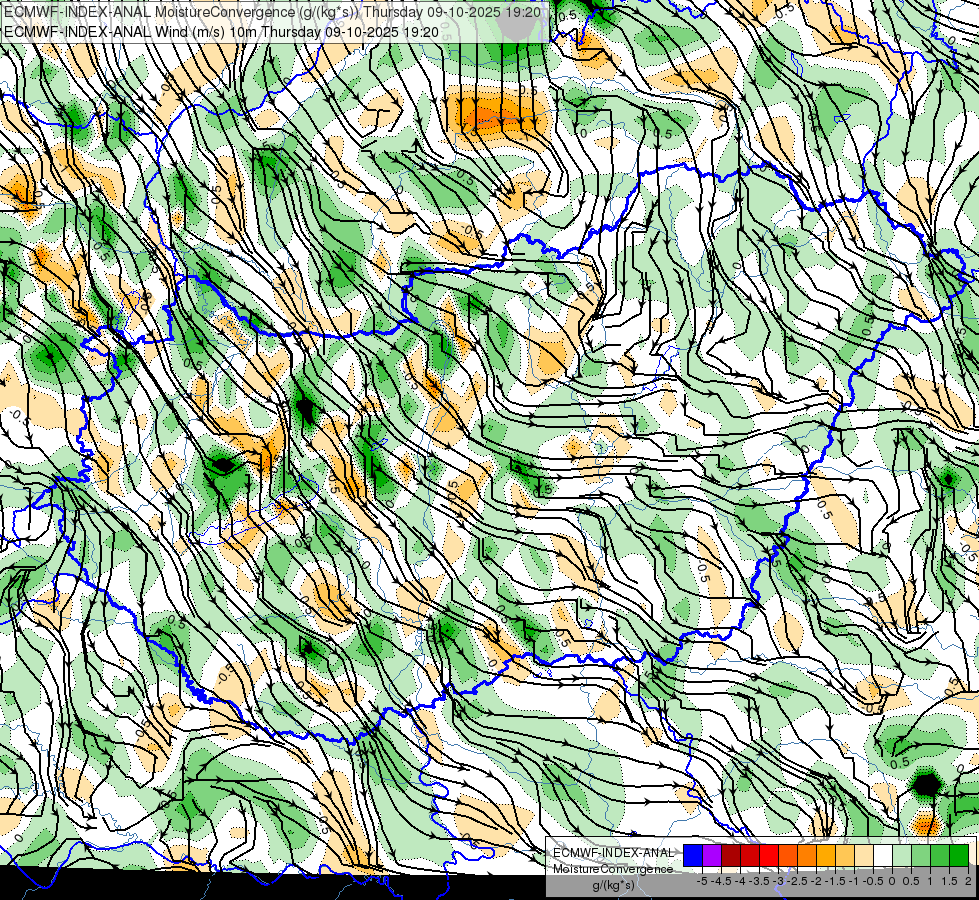Screen dimensions: 979x900
Task: Choose the light orange swatch between -1 and -0.5
Action: [845, 855]
